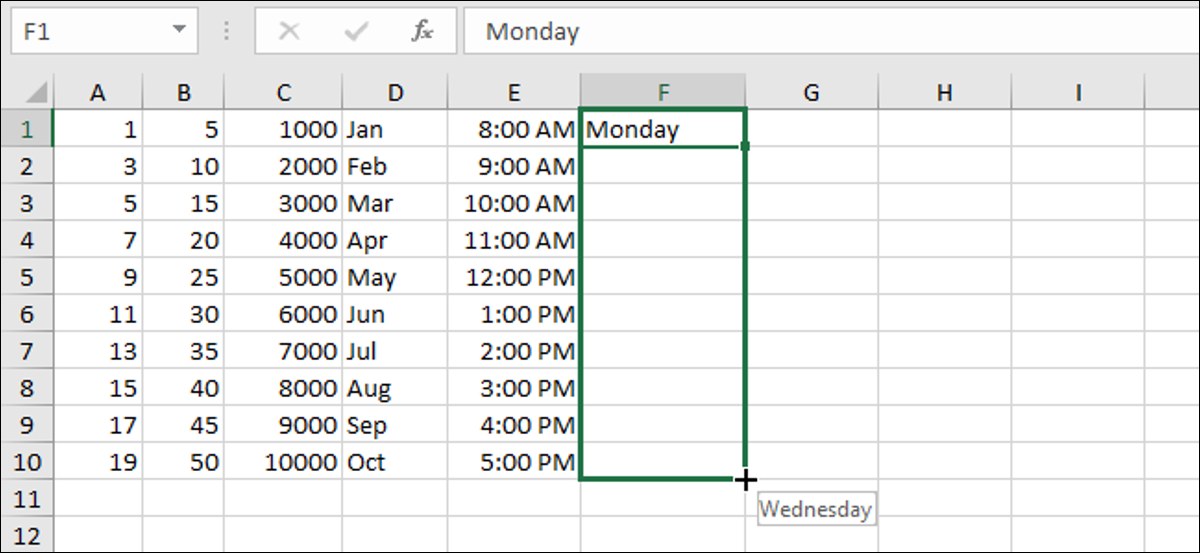Click the Wednesday autofill tooltip
The image size is (1200, 553).
pyautogui.click(x=815, y=509)
